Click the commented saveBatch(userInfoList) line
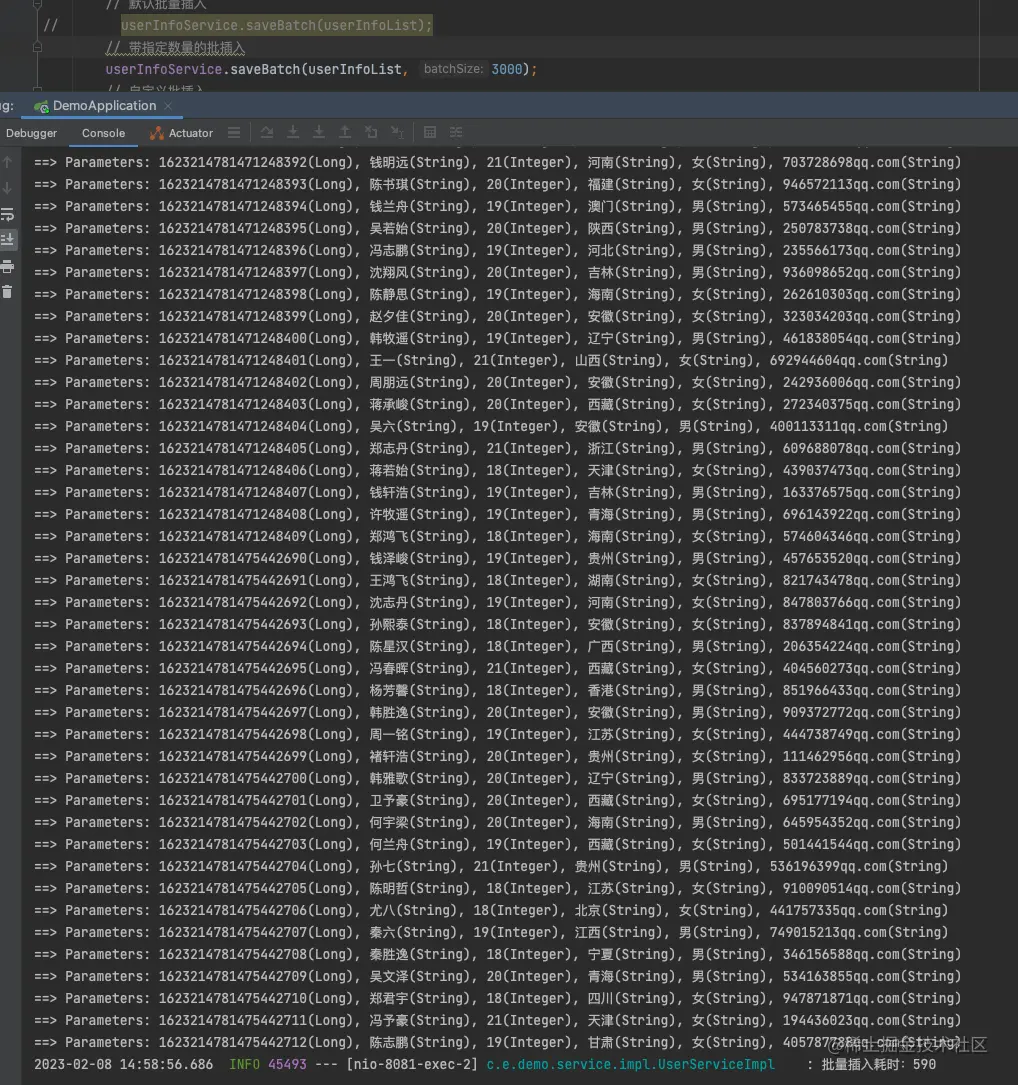1018x1085 pixels. coord(276,26)
